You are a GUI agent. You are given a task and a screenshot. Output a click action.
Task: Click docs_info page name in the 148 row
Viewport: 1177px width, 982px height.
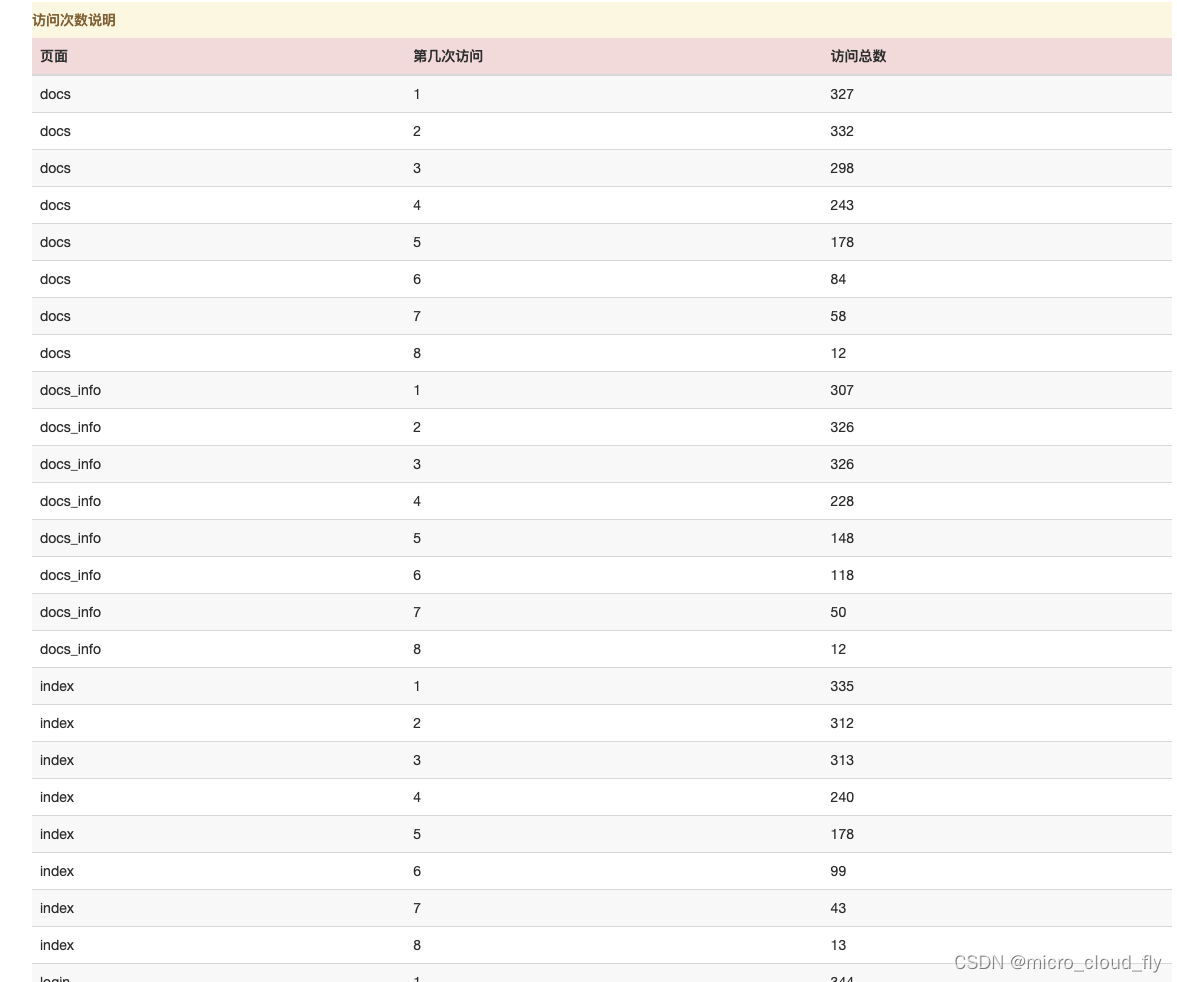coord(70,538)
